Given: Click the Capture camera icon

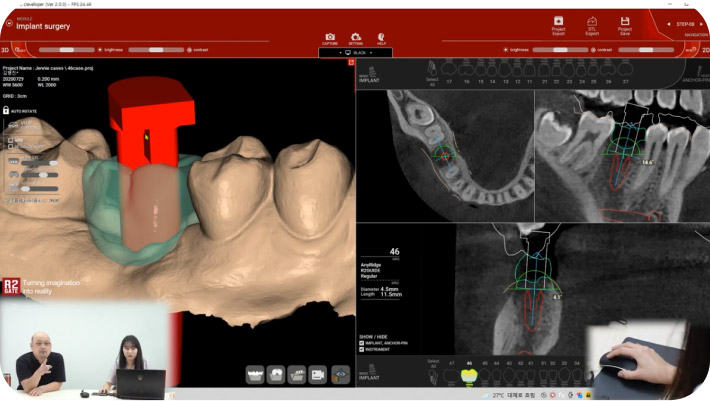Looking at the screenshot, I should tap(330, 37).
